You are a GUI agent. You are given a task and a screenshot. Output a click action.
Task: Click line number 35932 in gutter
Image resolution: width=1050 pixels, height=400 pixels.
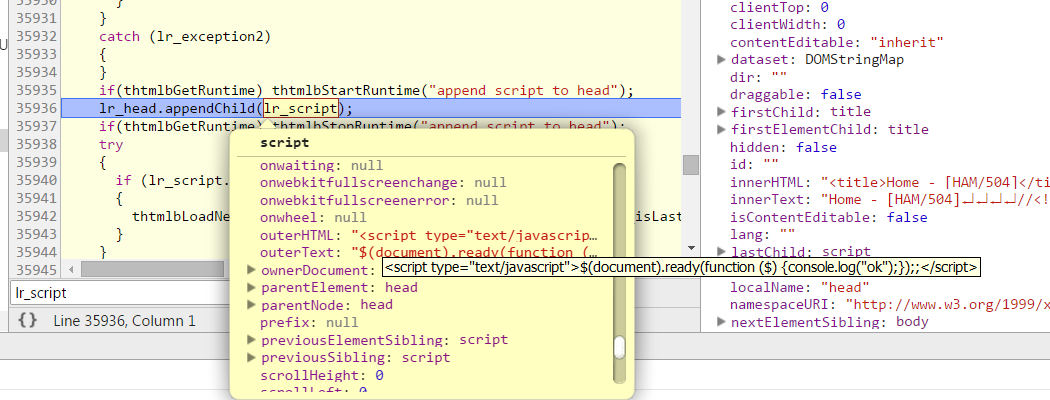[x=35, y=37]
